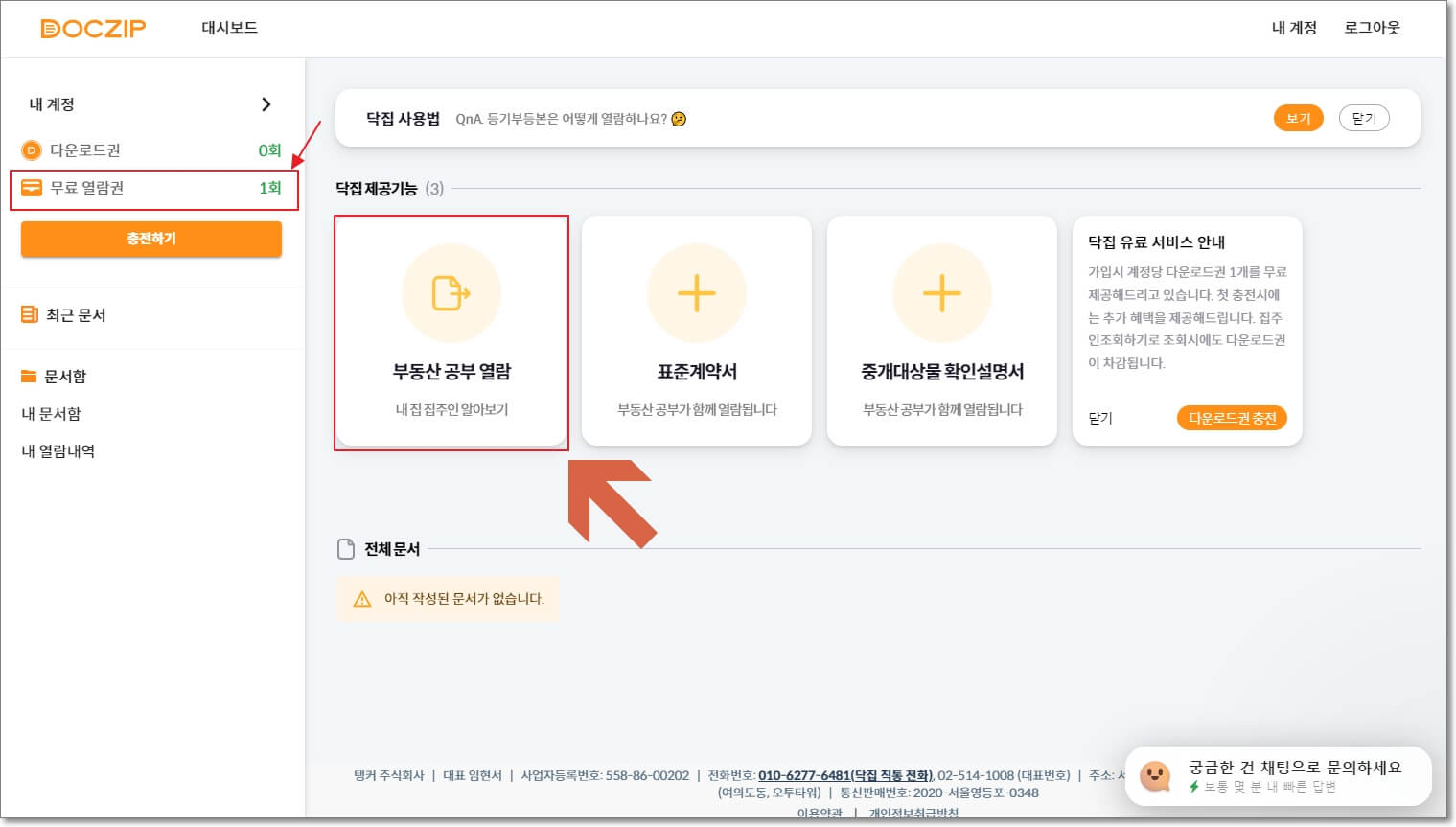This screenshot has width=1456, height=827.
Task: Open 내 계정 in top navigation
Action: [x=1294, y=28]
